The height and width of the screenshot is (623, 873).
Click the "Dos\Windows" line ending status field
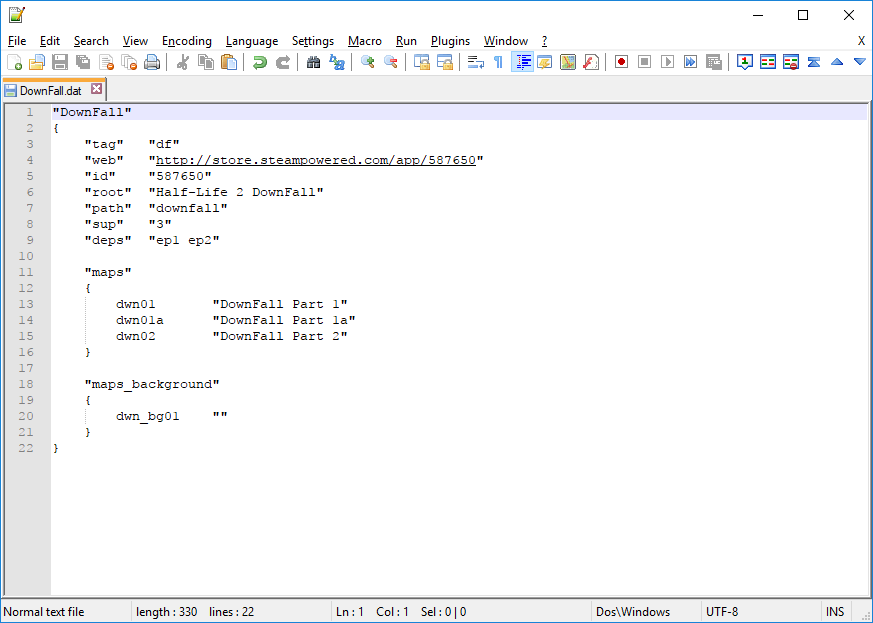[633, 612]
